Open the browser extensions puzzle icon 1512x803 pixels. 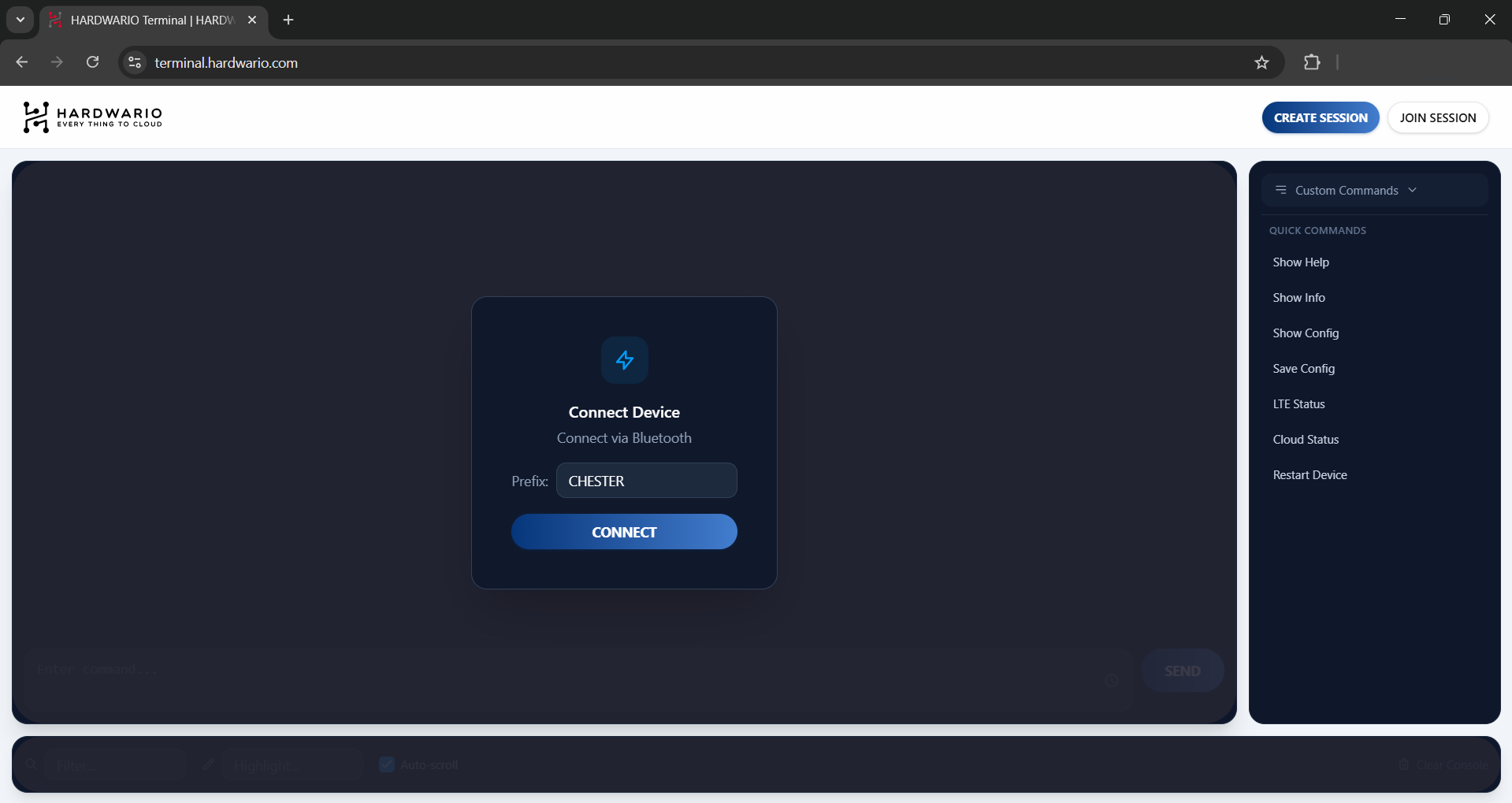tap(1312, 63)
